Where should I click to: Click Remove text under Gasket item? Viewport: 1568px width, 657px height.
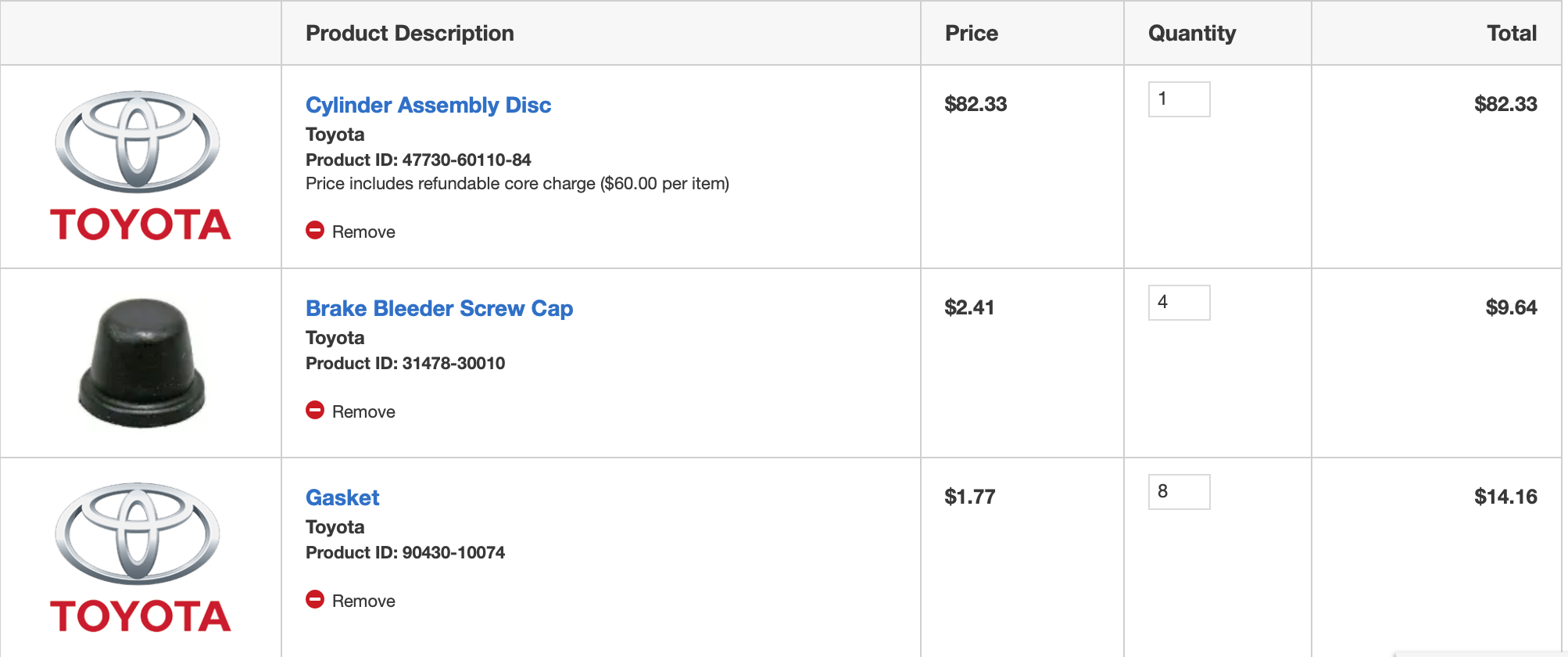[363, 601]
